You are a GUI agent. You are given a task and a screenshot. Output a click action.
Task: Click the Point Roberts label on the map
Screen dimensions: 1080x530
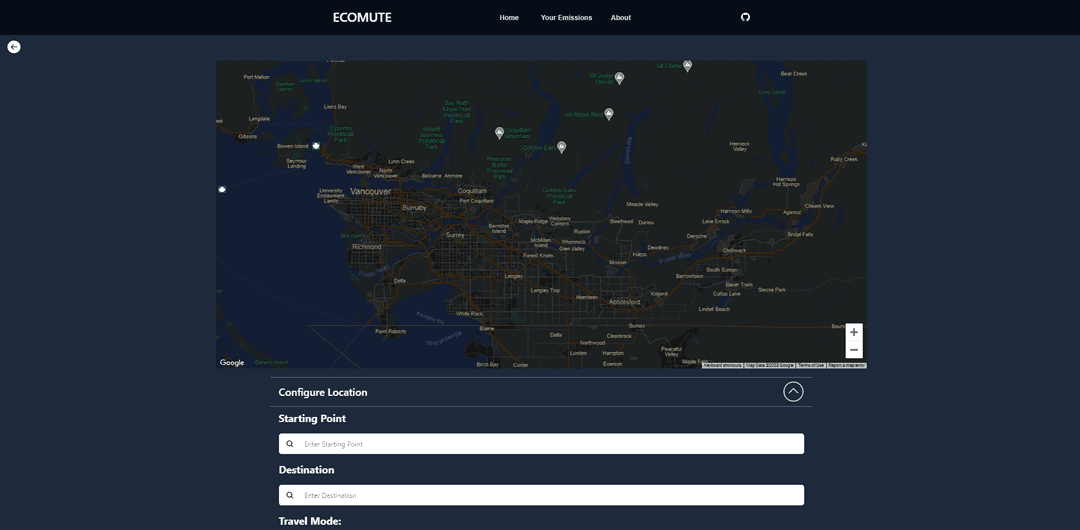tap(391, 332)
